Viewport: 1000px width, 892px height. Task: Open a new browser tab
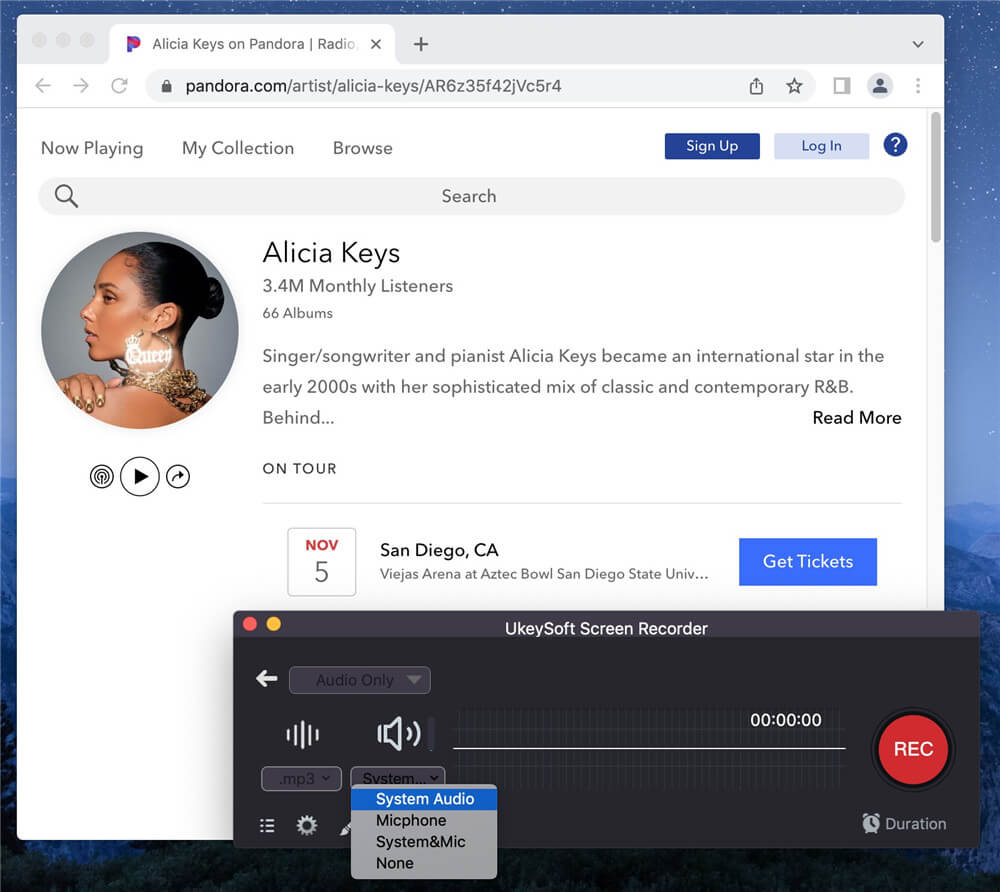pyautogui.click(x=420, y=44)
